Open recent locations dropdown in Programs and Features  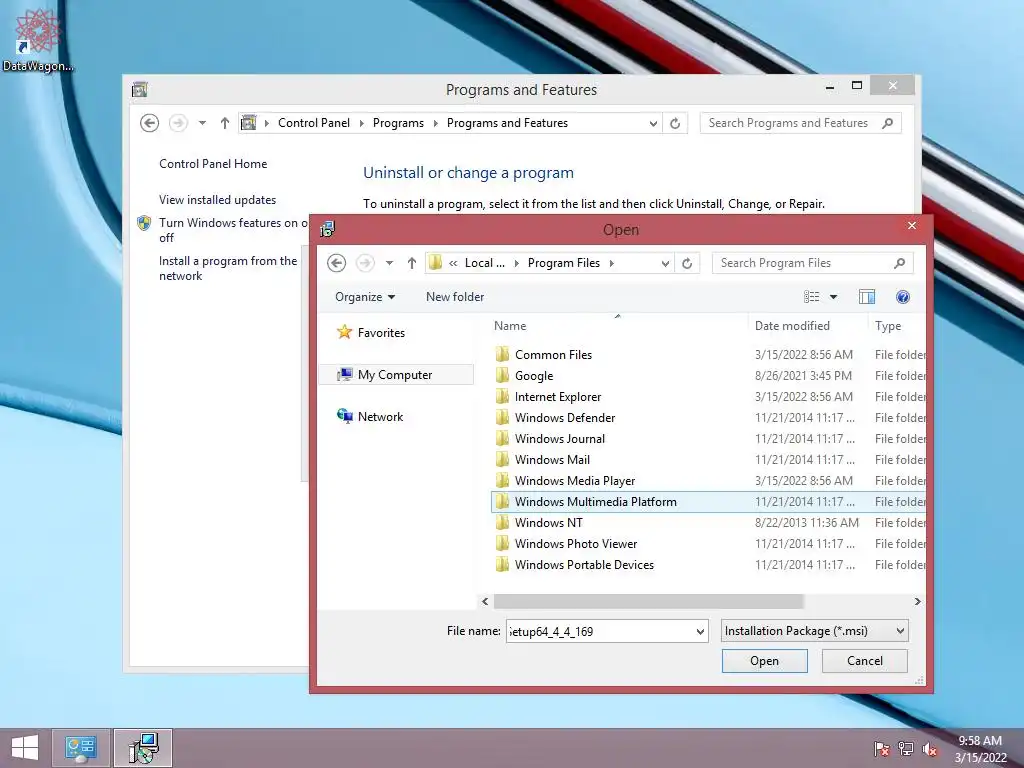(202, 123)
